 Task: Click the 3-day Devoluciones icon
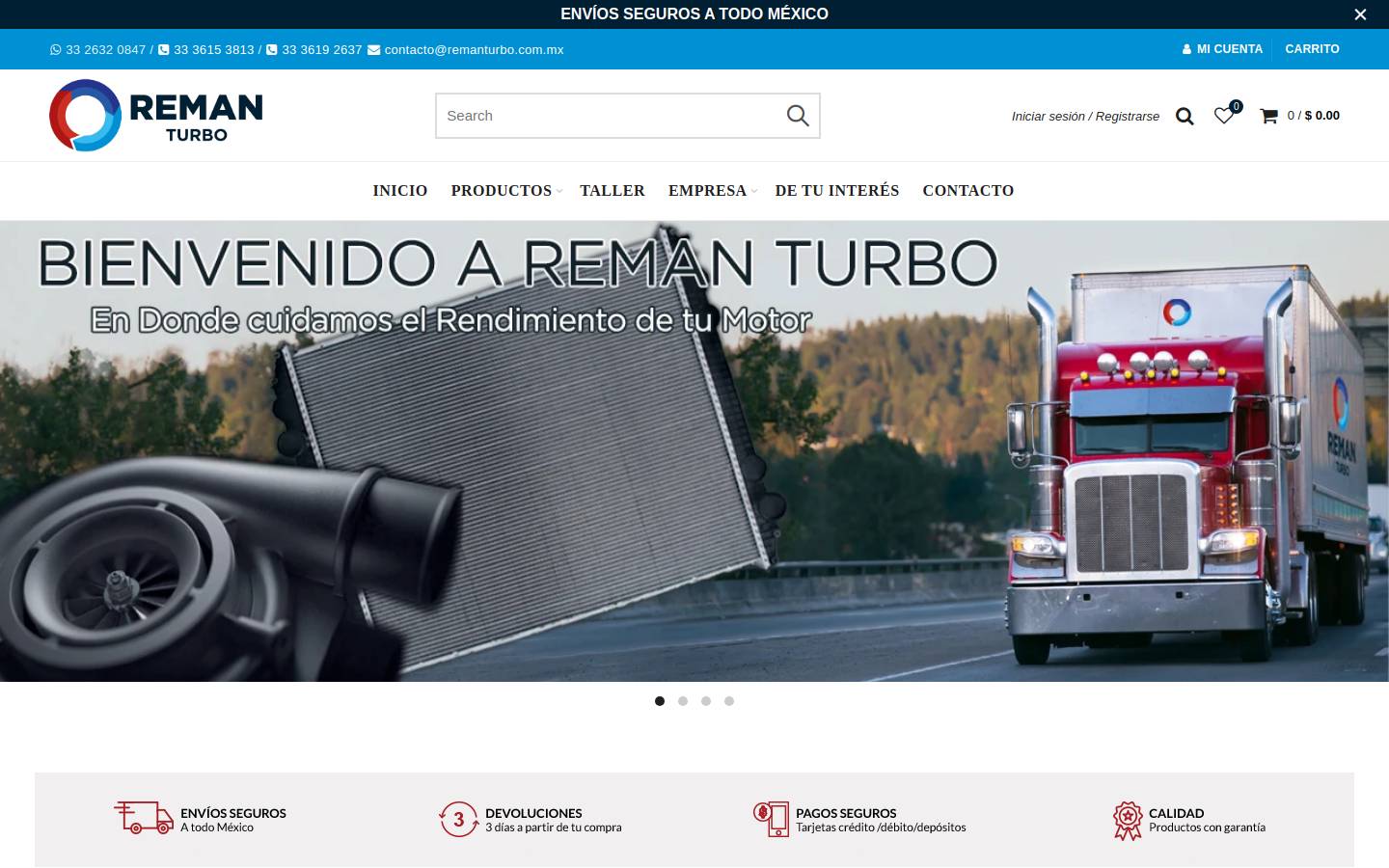click(x=459, y=820)
